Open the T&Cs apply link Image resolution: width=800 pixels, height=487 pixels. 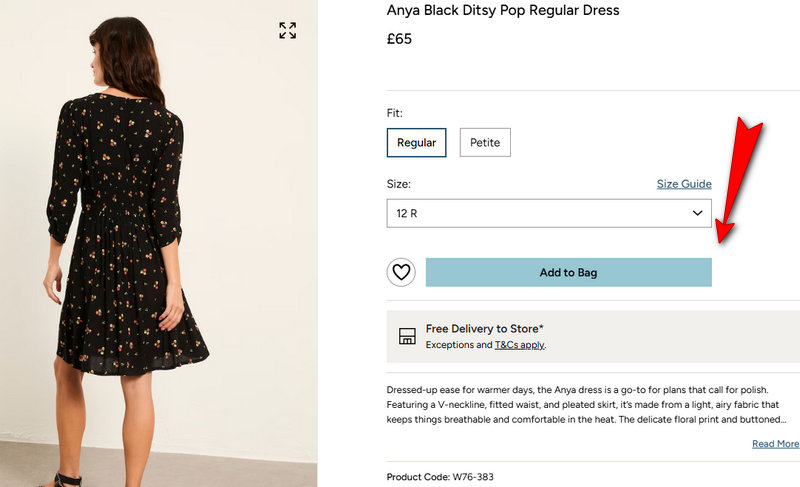pyautogui.click(x=519, y=345)
